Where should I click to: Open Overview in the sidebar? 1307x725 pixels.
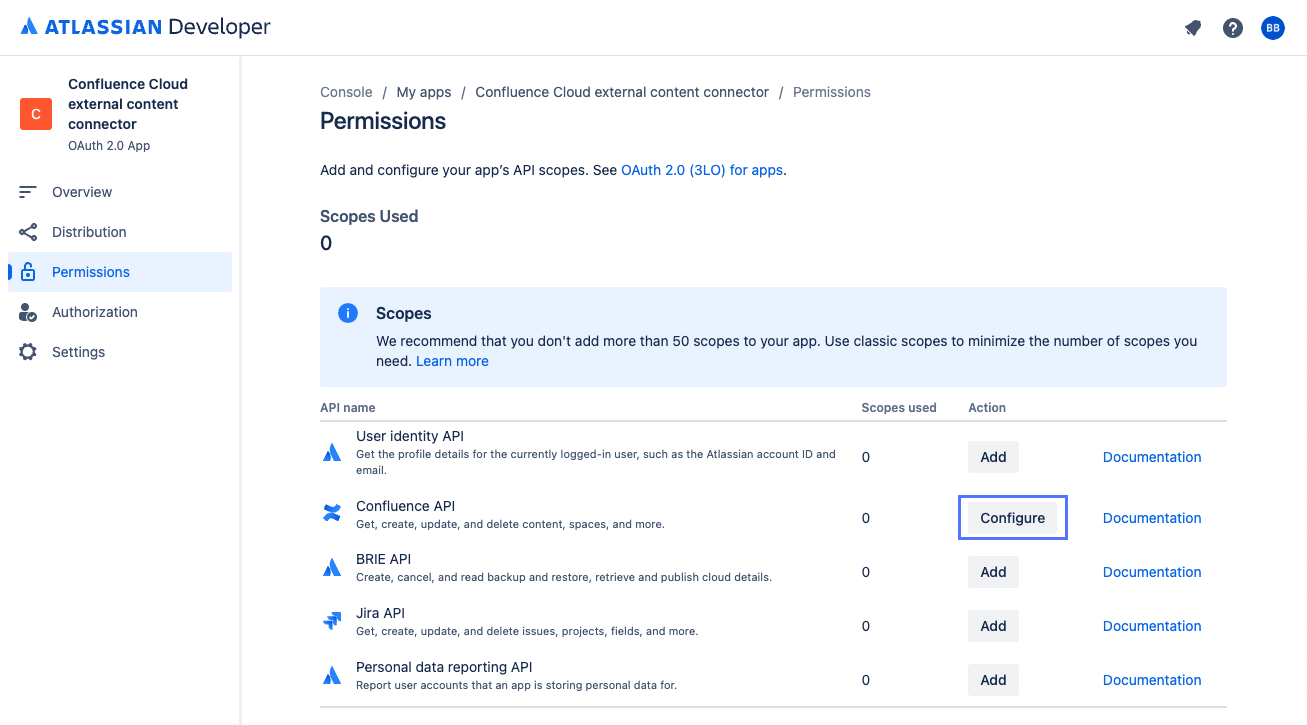pyautogui.click(x=120, y=192)
